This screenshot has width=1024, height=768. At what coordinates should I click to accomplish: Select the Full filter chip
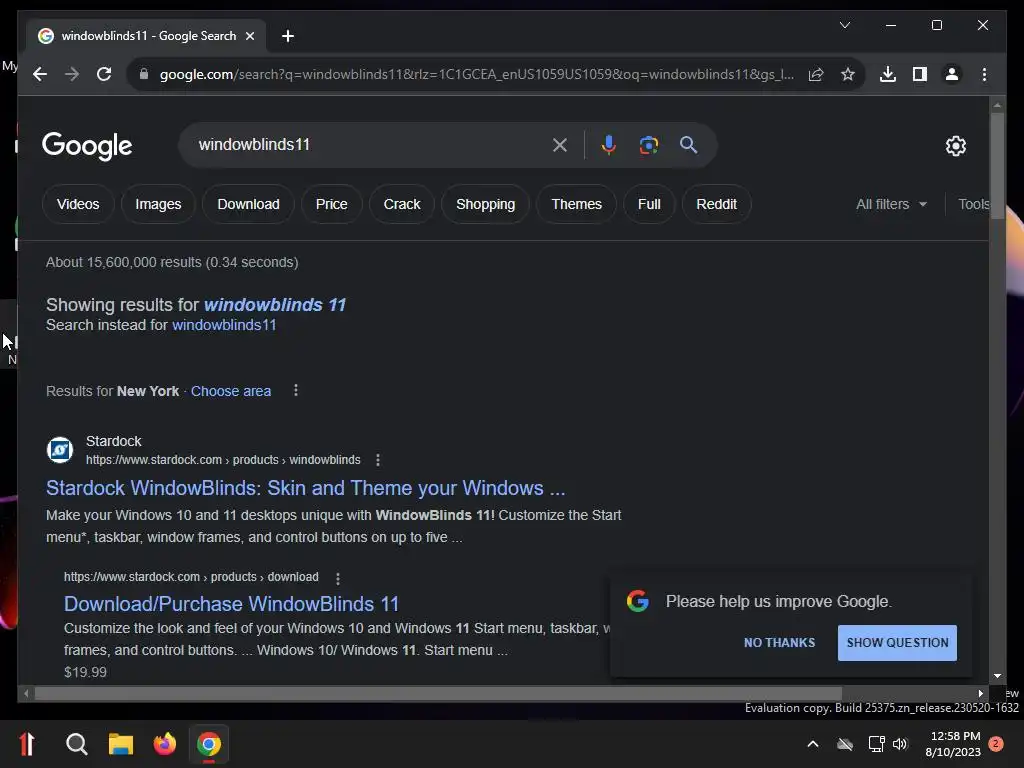(x=648, y=204)
